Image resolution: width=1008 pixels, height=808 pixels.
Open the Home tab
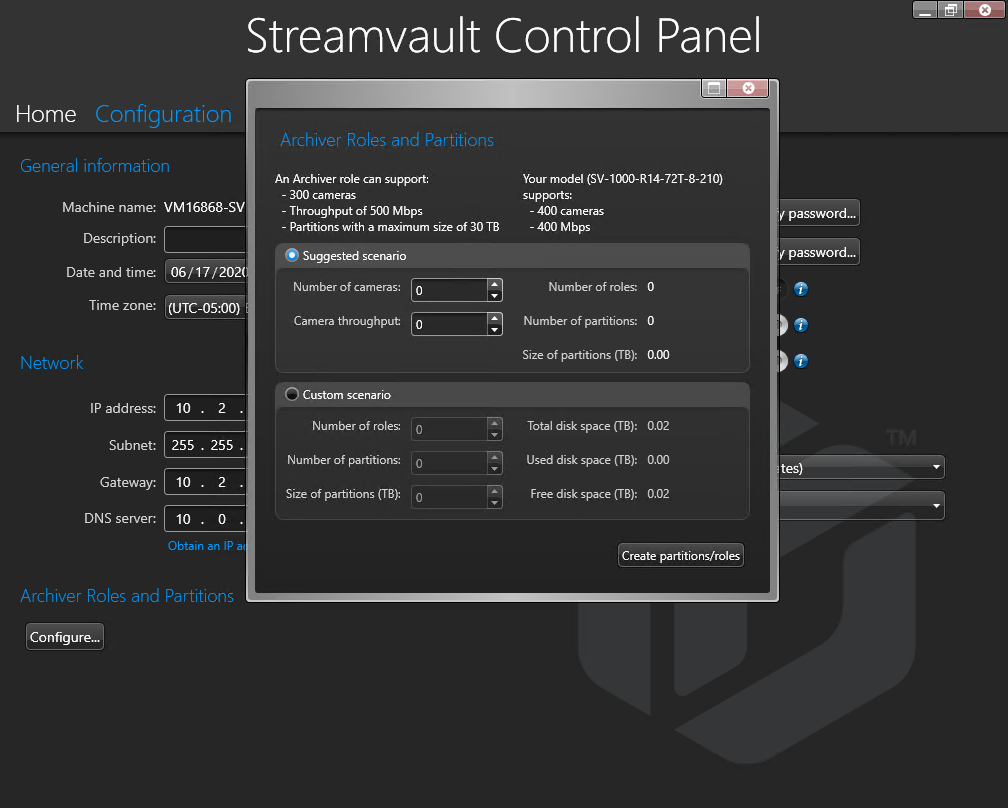[x=46, y=114]
